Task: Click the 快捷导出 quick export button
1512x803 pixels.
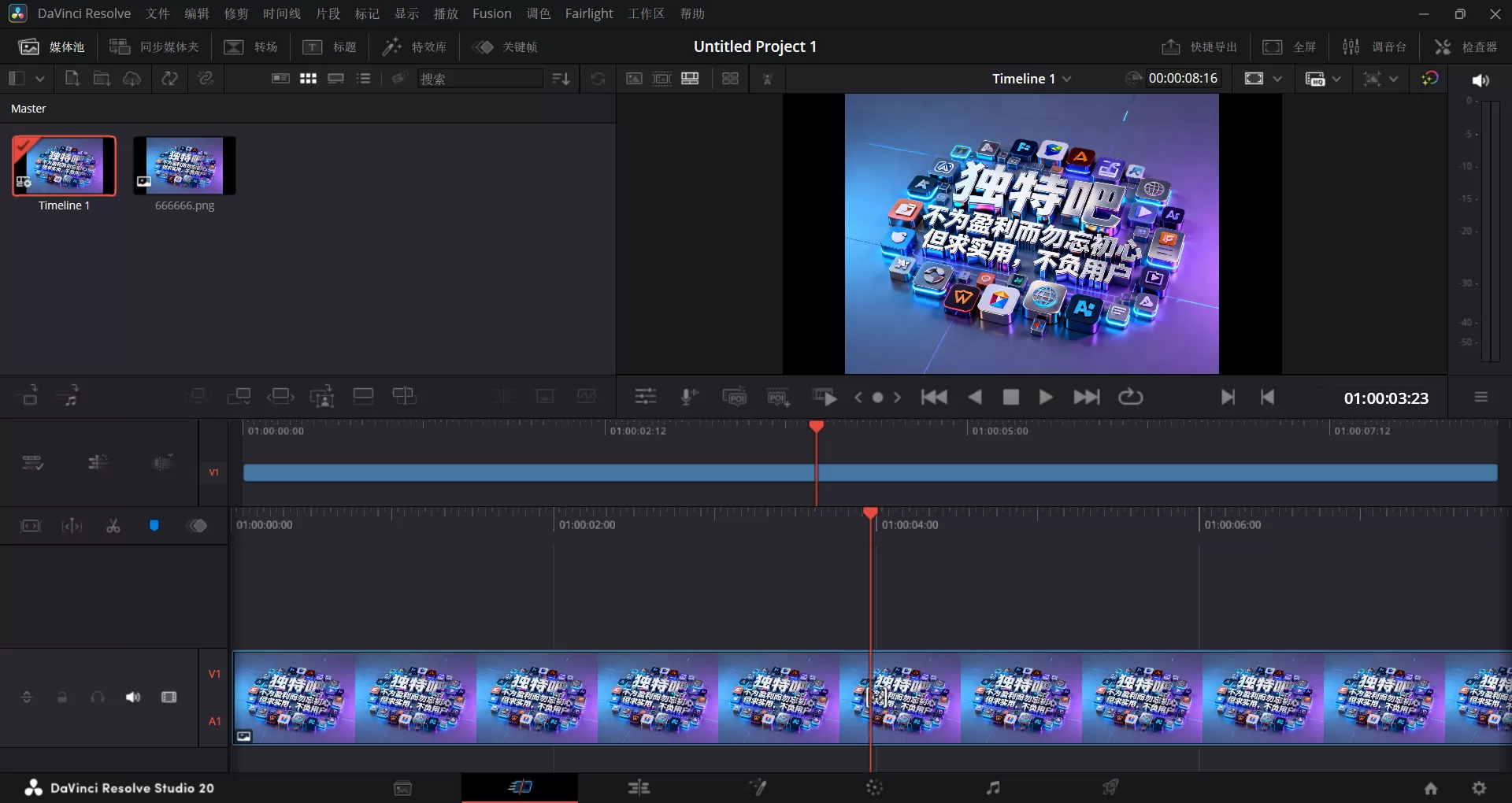Action: (1199, 46)
